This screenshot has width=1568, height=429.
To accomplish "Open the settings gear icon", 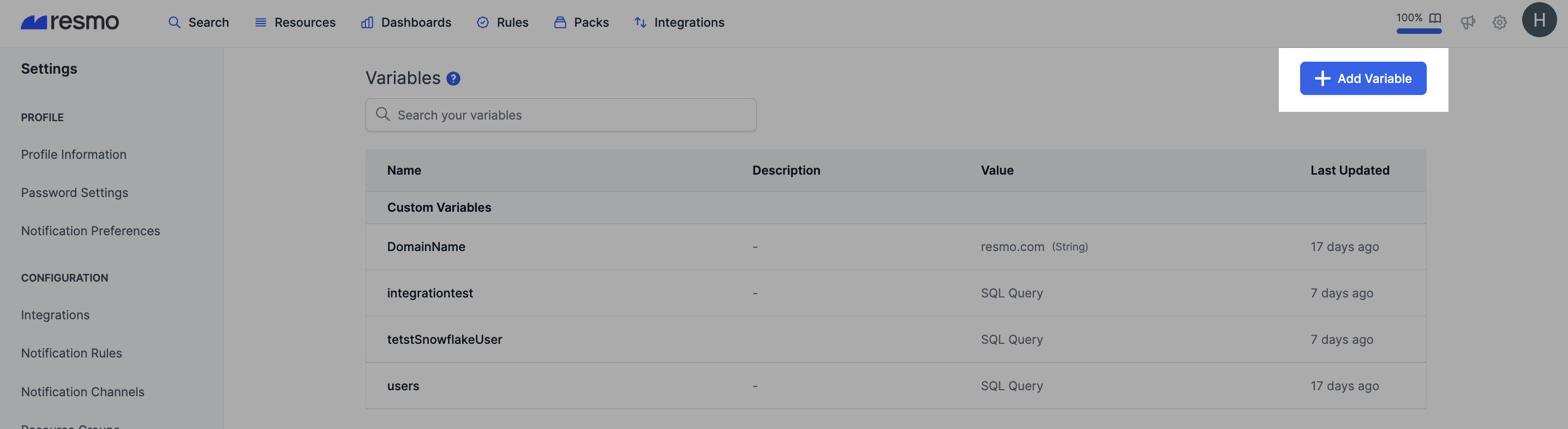I will pyautogui.click(x=1499, y=22).
